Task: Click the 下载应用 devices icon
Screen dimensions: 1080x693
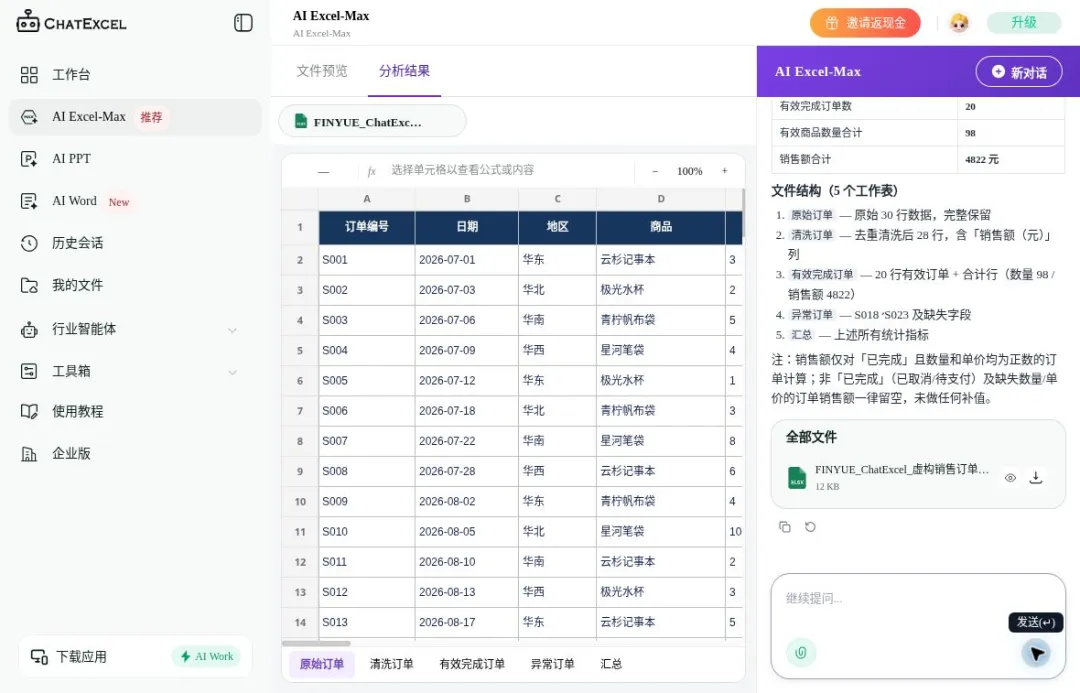Action: [39, 657]
